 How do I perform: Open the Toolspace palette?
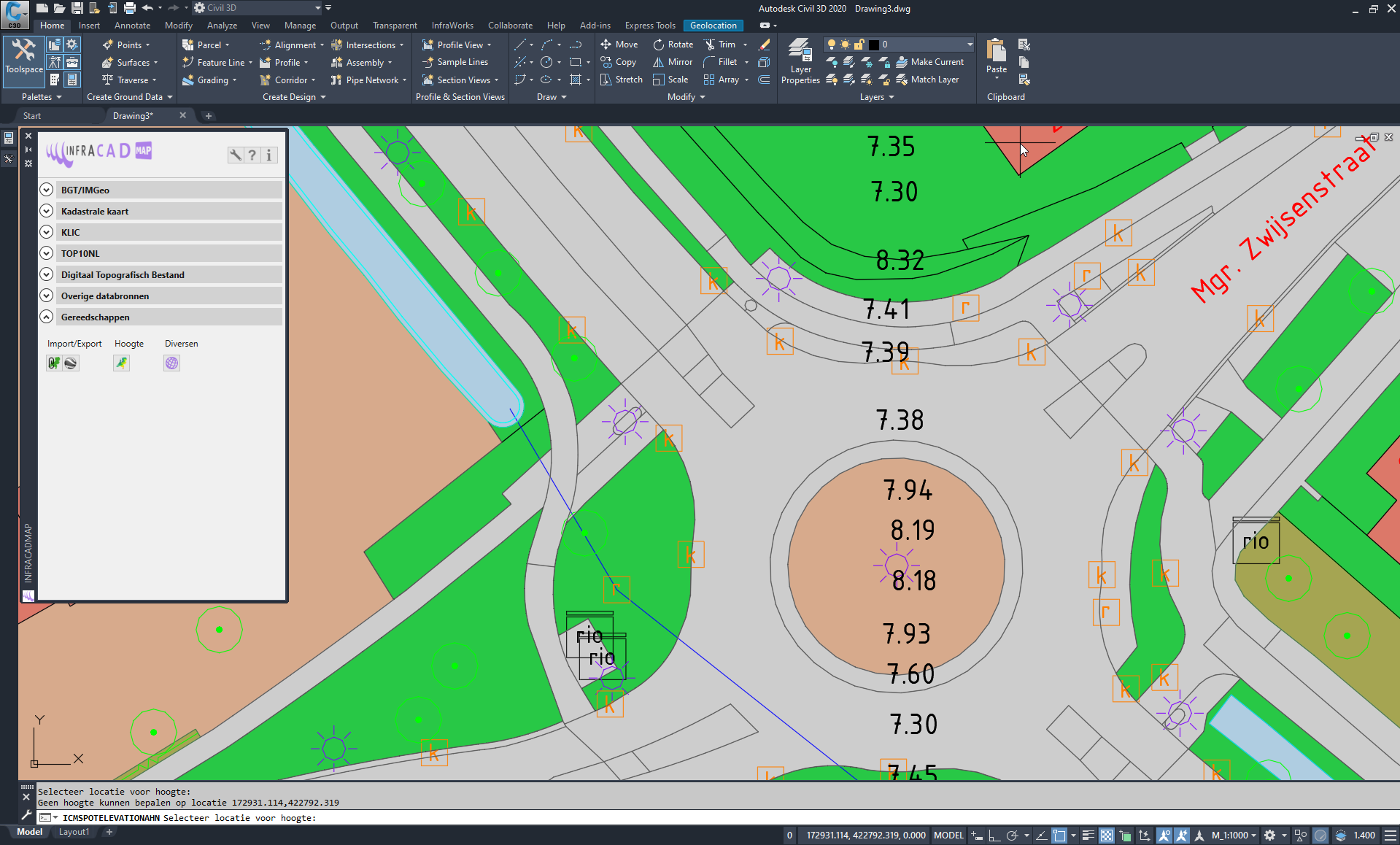pyautogui.click(x=23, y=57)
